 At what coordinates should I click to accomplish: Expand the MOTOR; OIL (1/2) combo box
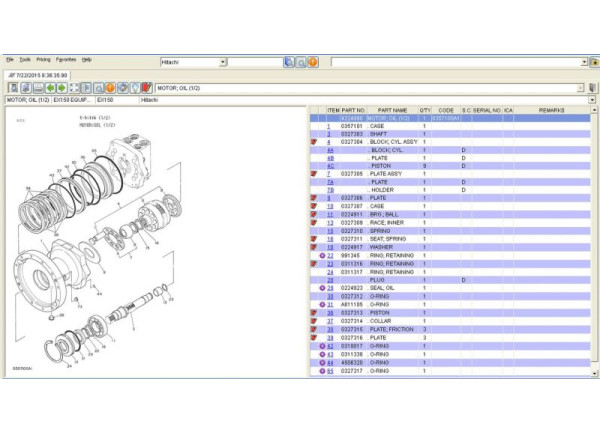pyautogui.click(x=580, y=88)
